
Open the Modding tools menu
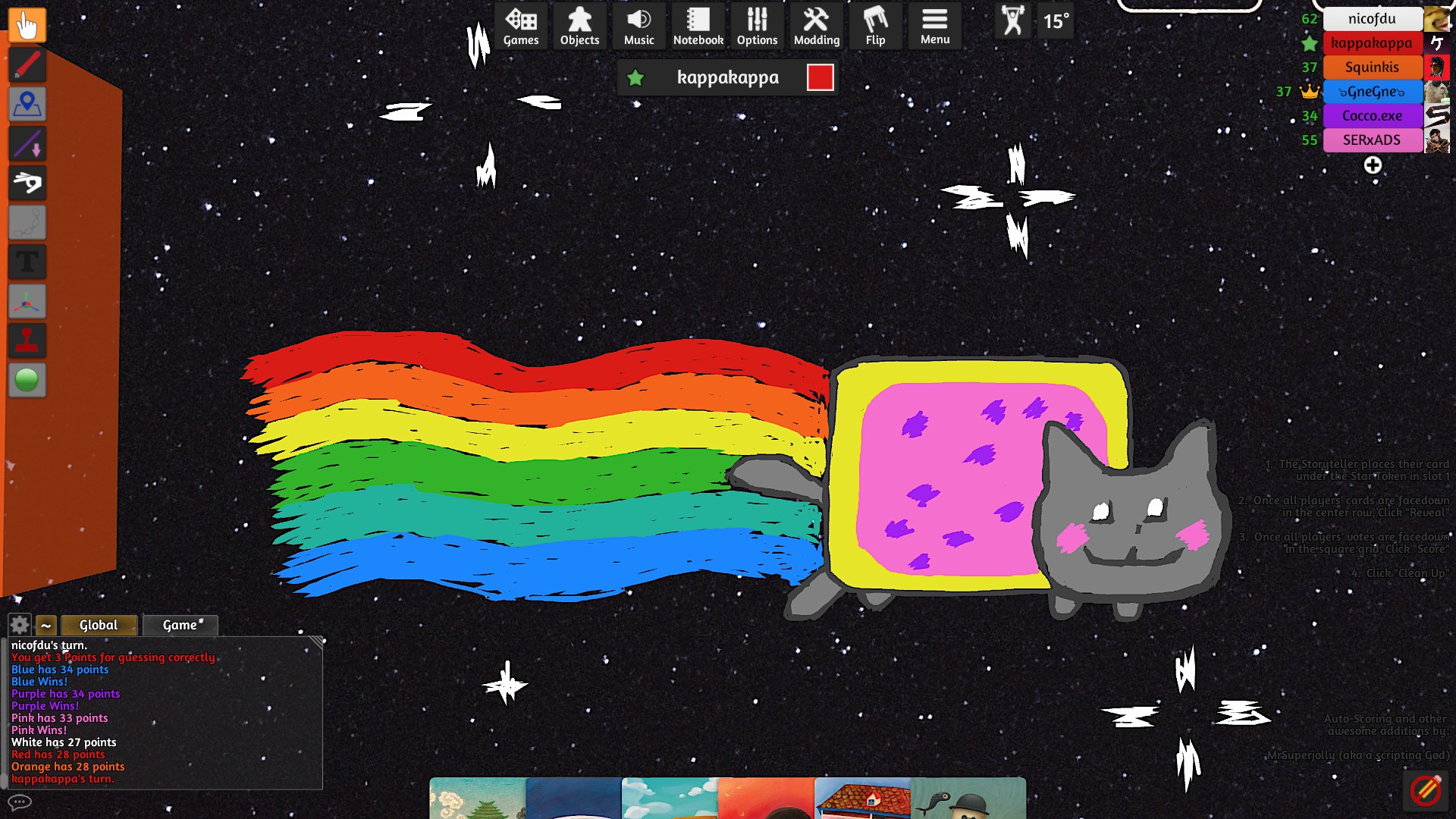pos(816,27)
